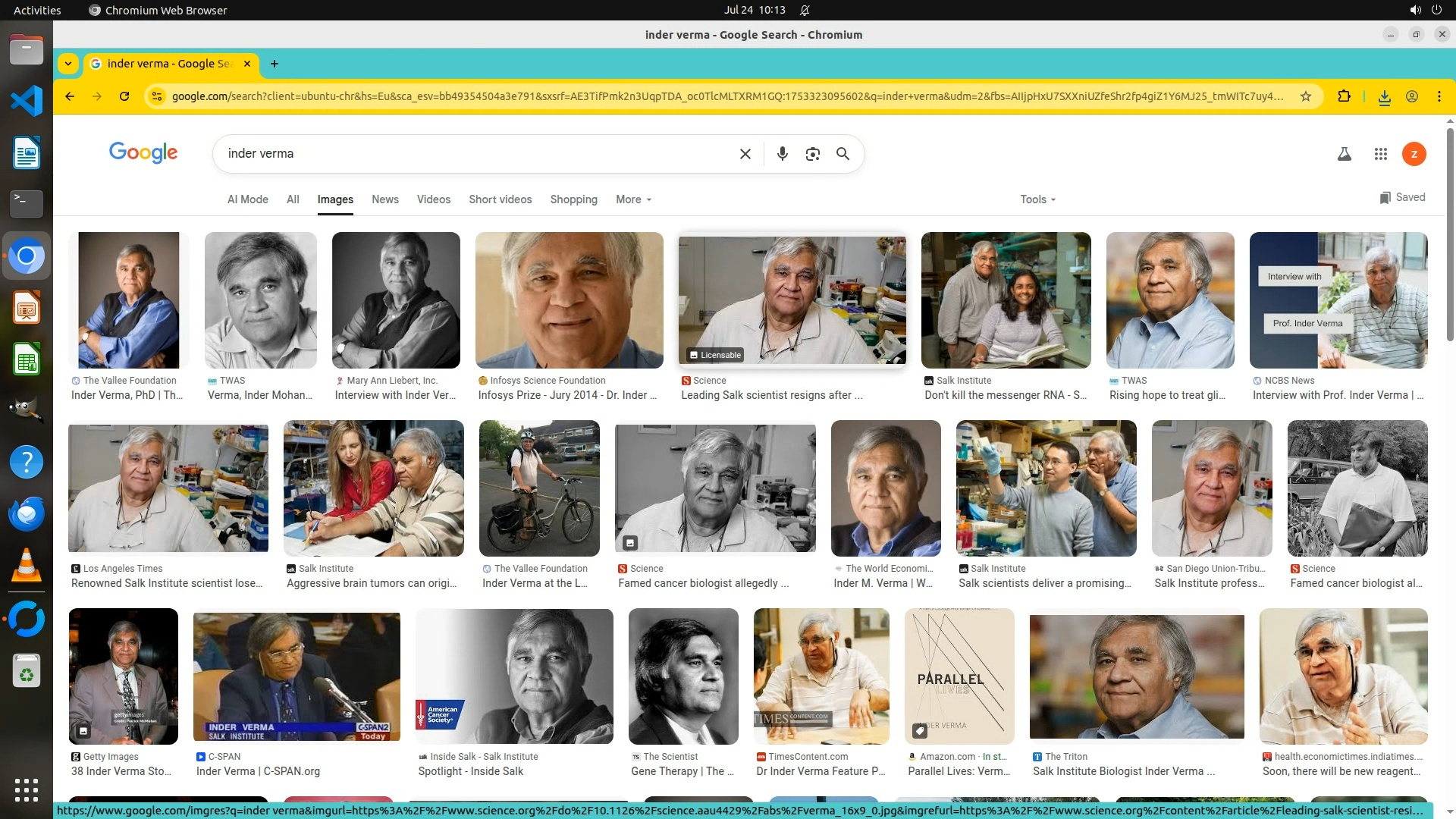The image size is (1456, 819).
Task: Switch to the News tab
Action: click(384, 199)
